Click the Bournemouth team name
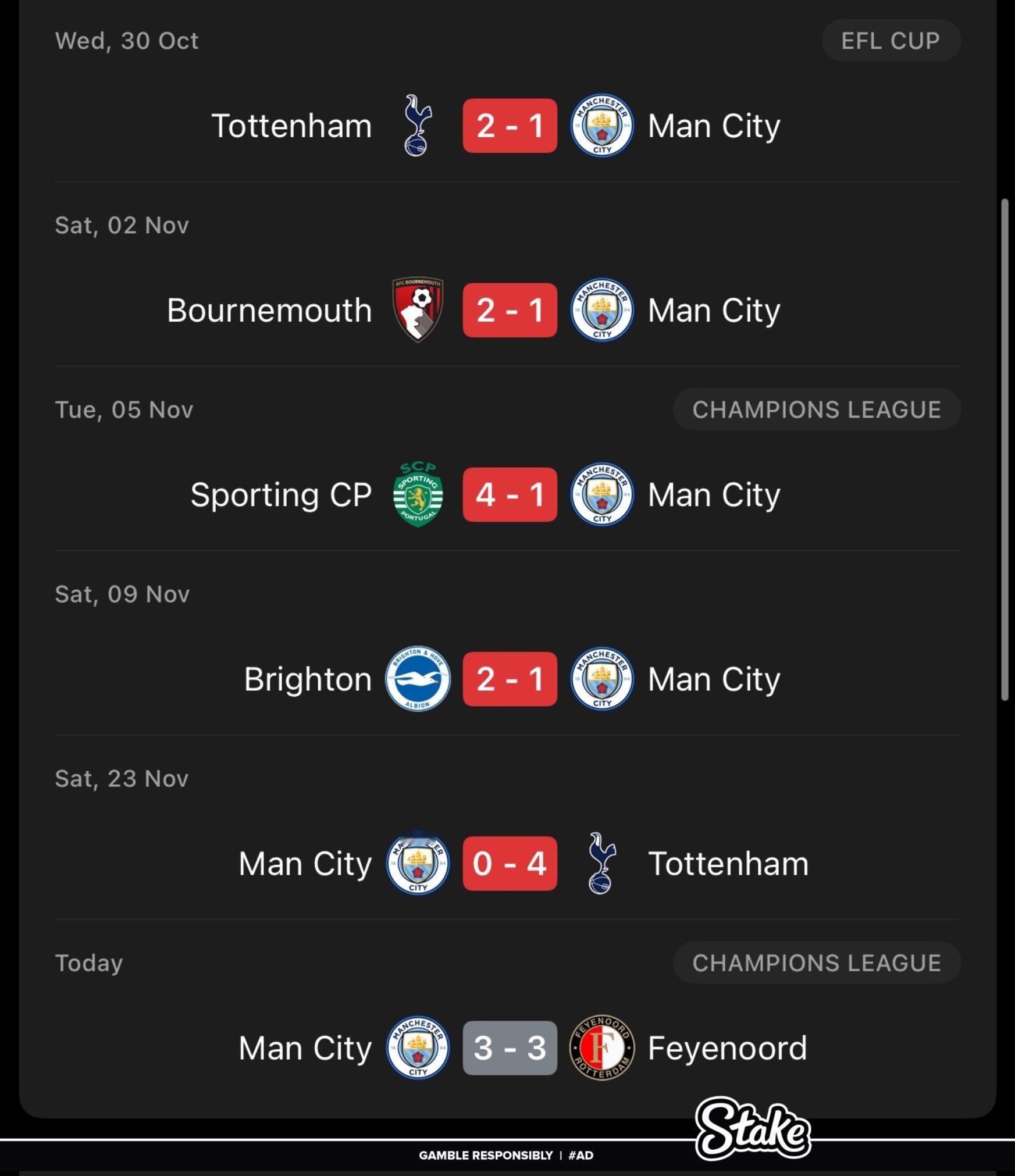Screen dimensions: 1015x1176 (269, 310)
